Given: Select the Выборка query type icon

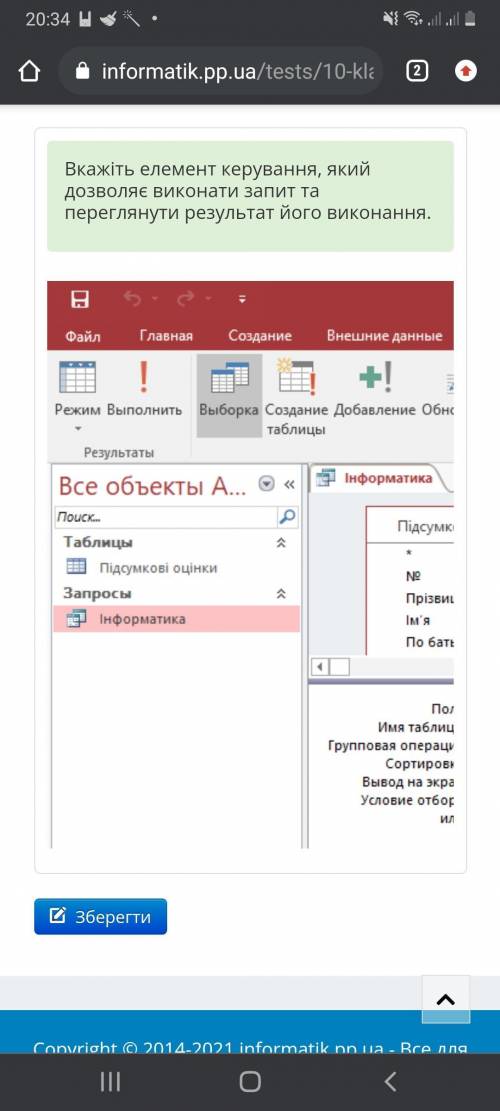Looking at the screenshot, I should (x=229, y=378).
